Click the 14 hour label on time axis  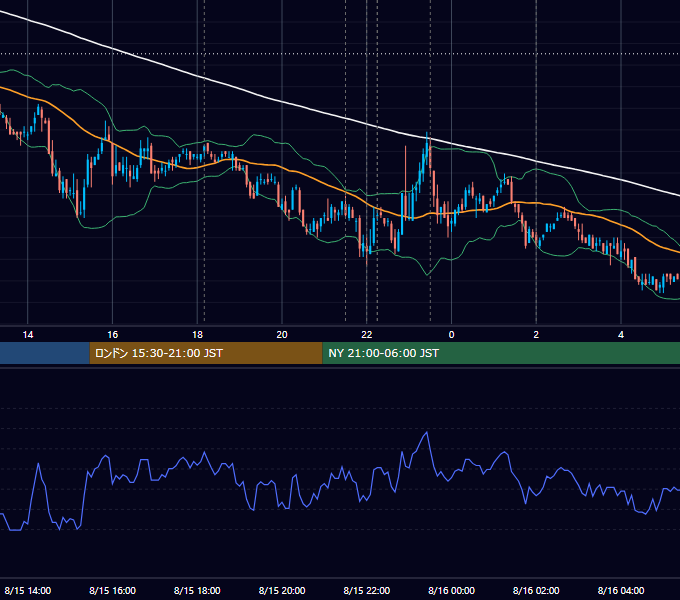point(28,335)
